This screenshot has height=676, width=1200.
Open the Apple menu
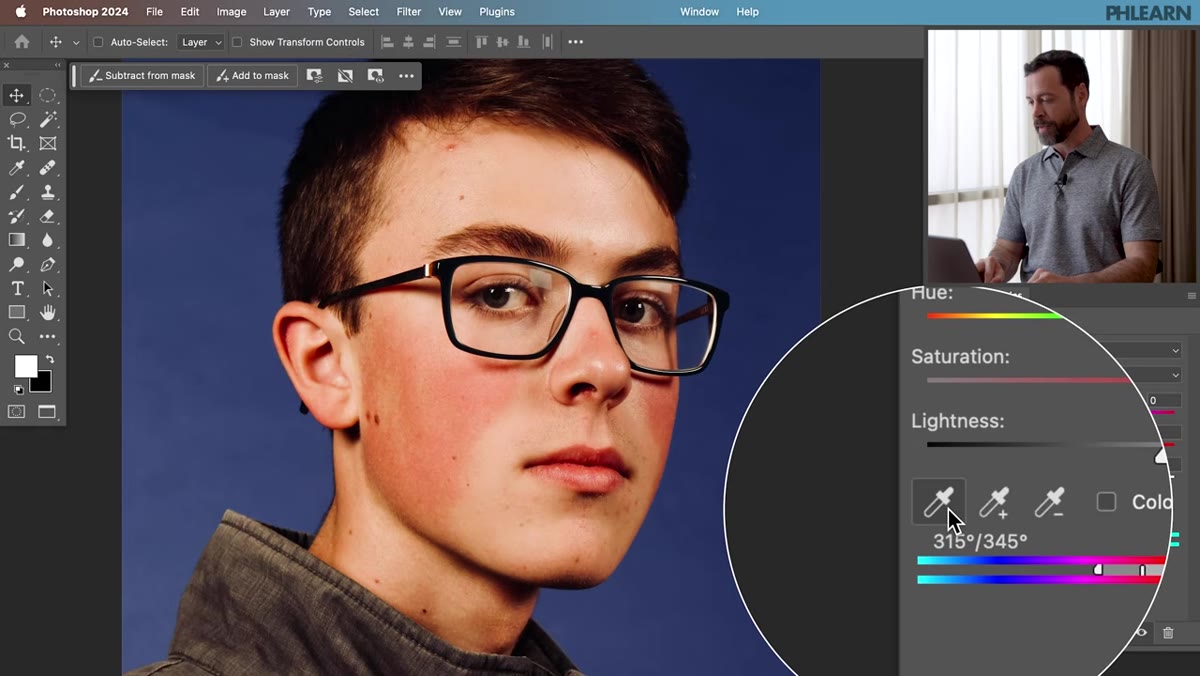[x=20, y=12]
